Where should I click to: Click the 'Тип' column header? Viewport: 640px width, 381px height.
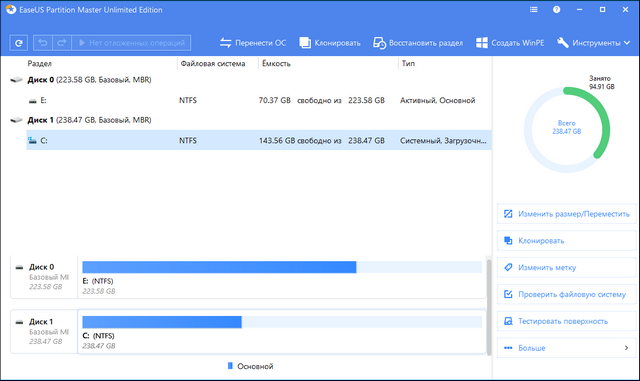pyautogui.click(x=408, y=63)
